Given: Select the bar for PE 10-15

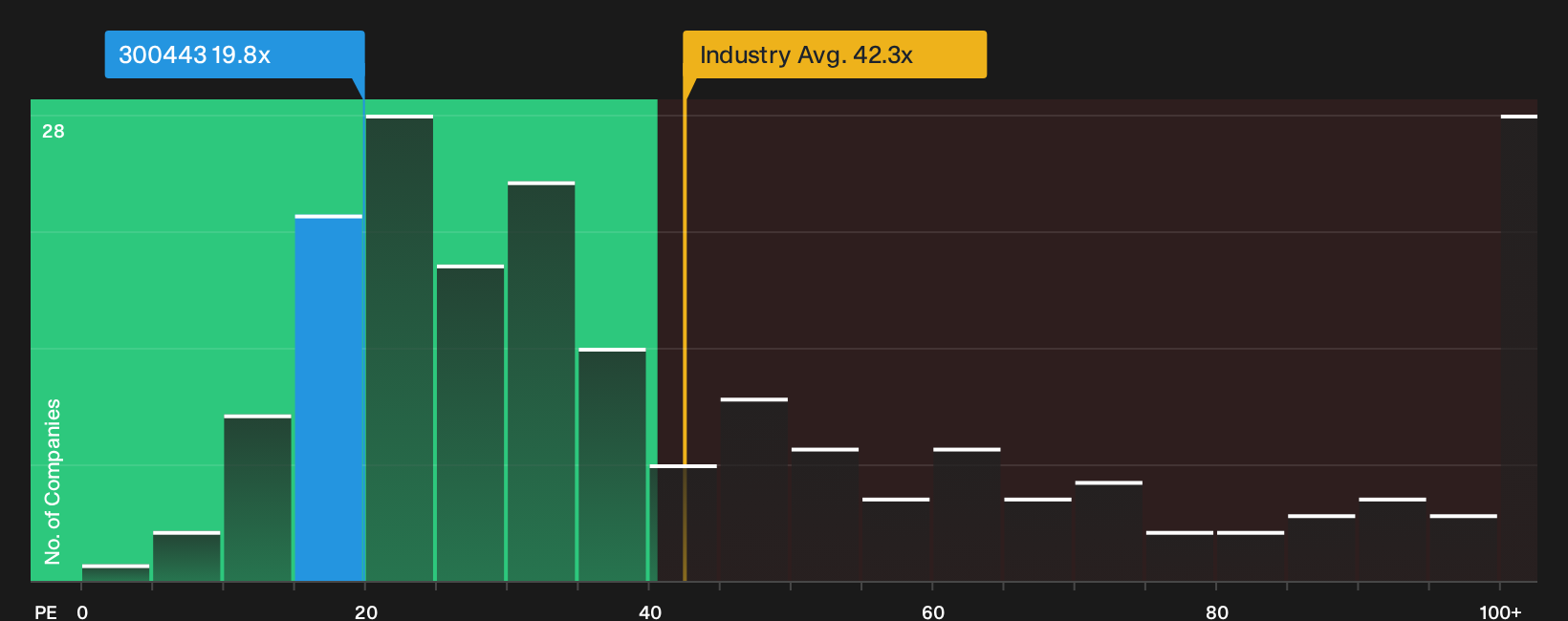Looking at the screenshot, I should tap(258, 498).
